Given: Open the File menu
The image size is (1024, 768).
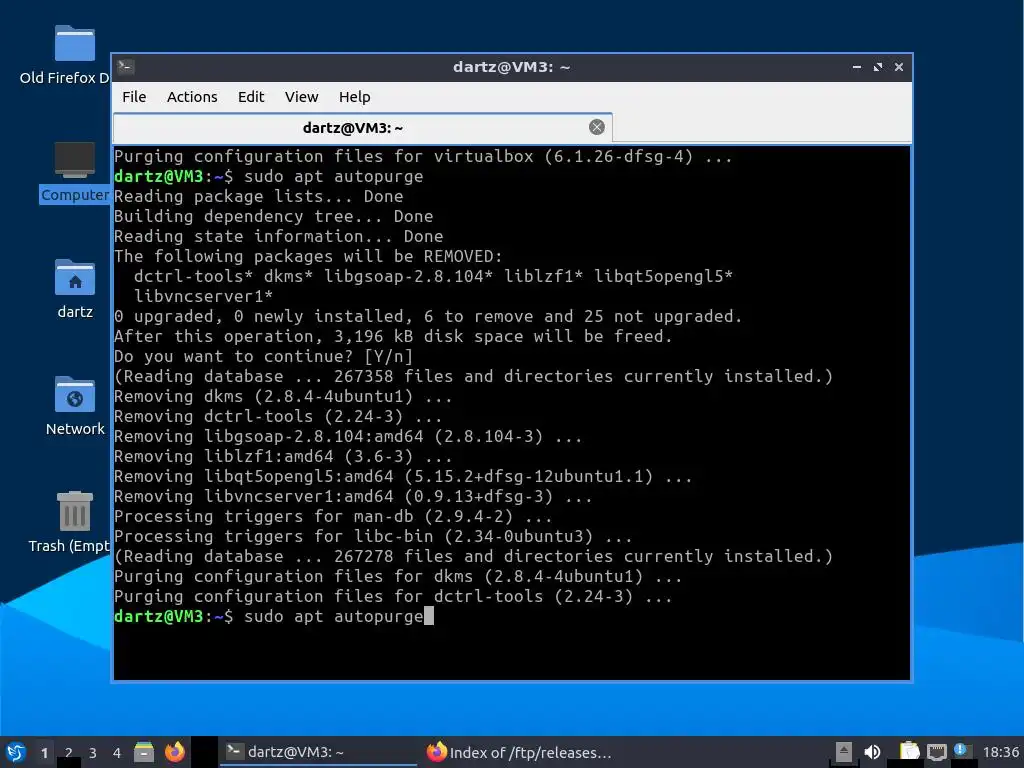Looking at the screenshot, I should pos(134,97).
